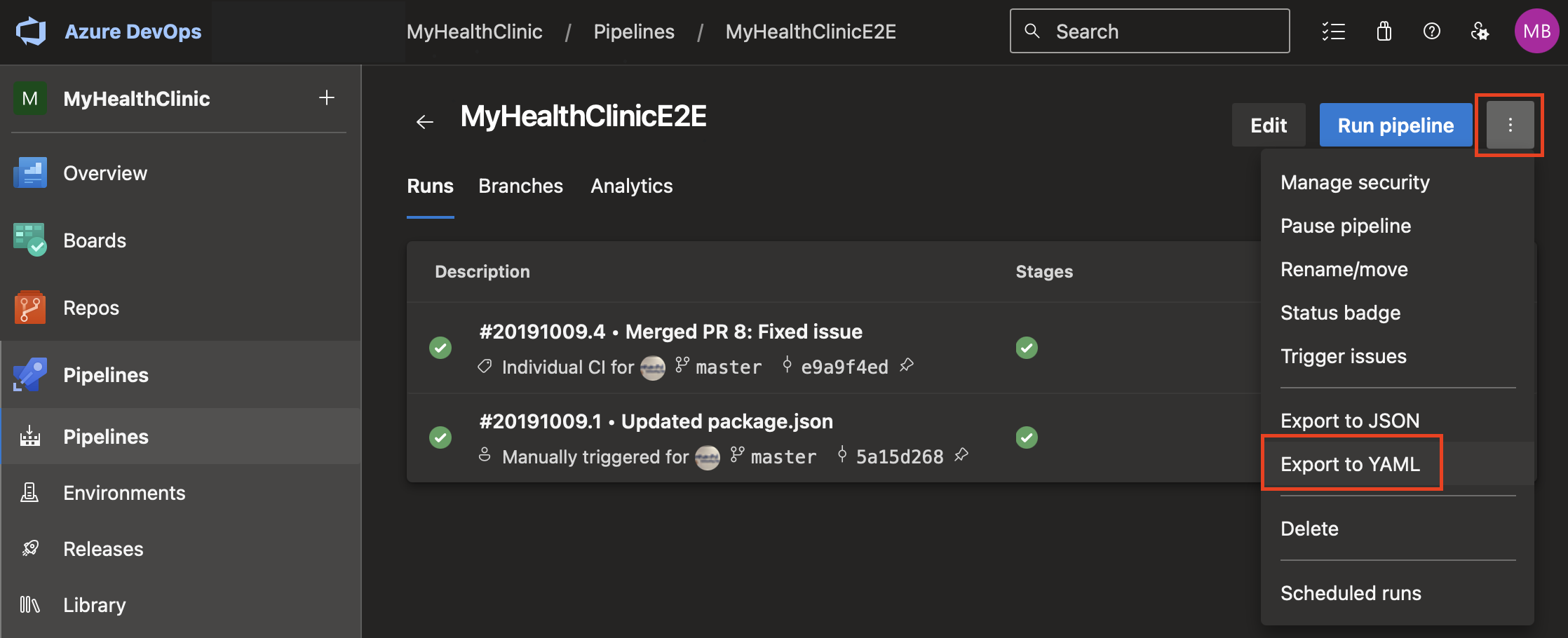Open the Azure DevOps home link
Viewport: 1568px width, 638px height.
coord(133,32)
